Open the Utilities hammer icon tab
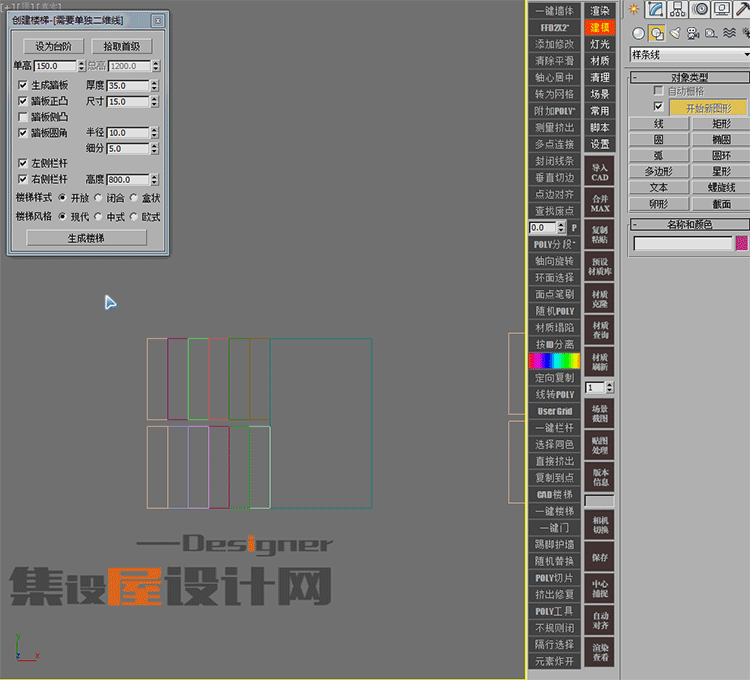 742,9
